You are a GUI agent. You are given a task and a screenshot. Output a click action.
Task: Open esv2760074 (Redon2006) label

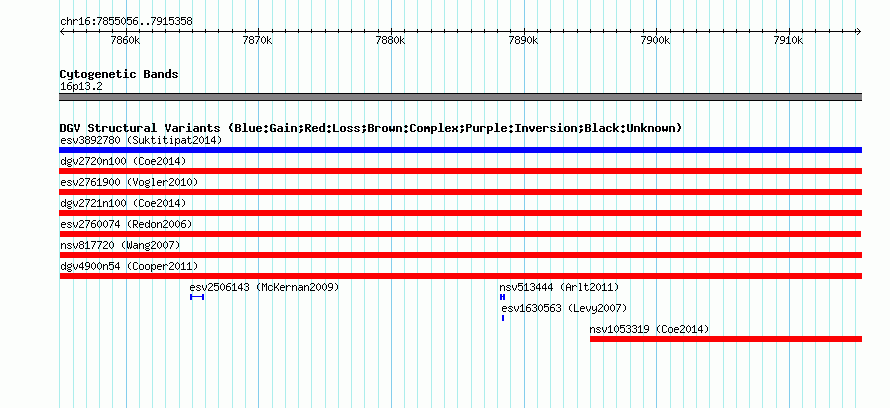[126, 224]
